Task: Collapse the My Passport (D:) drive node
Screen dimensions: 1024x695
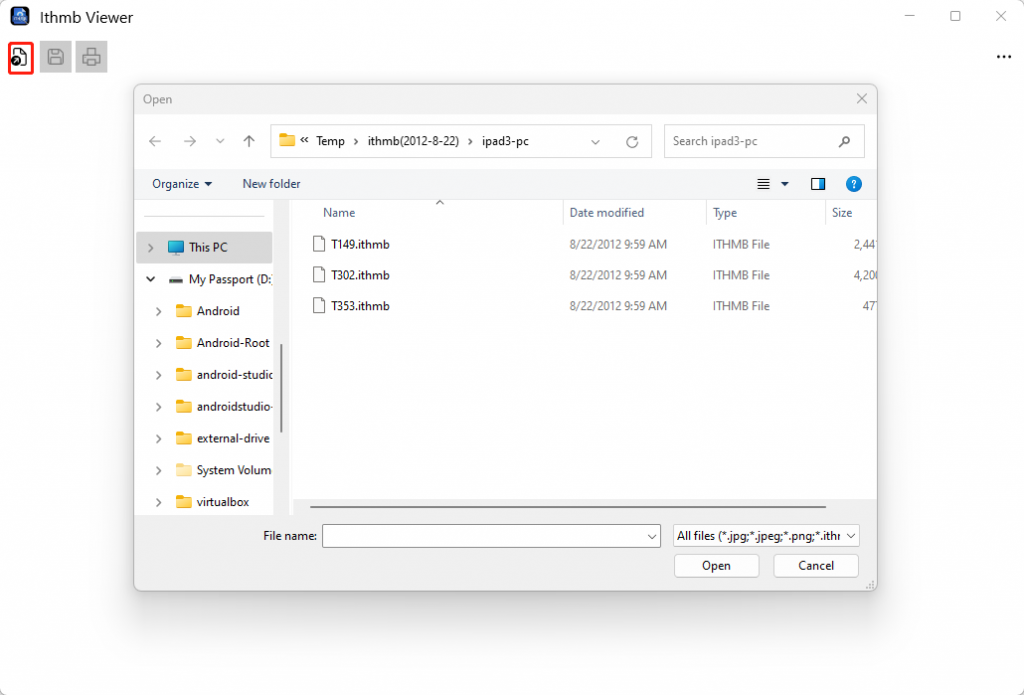Action: [151, 280]
